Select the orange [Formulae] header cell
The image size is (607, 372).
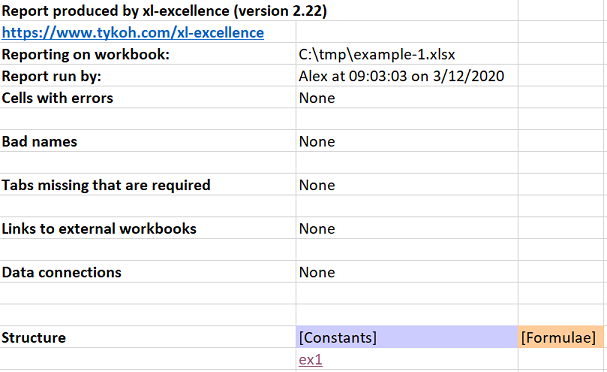tap(561, 337)
